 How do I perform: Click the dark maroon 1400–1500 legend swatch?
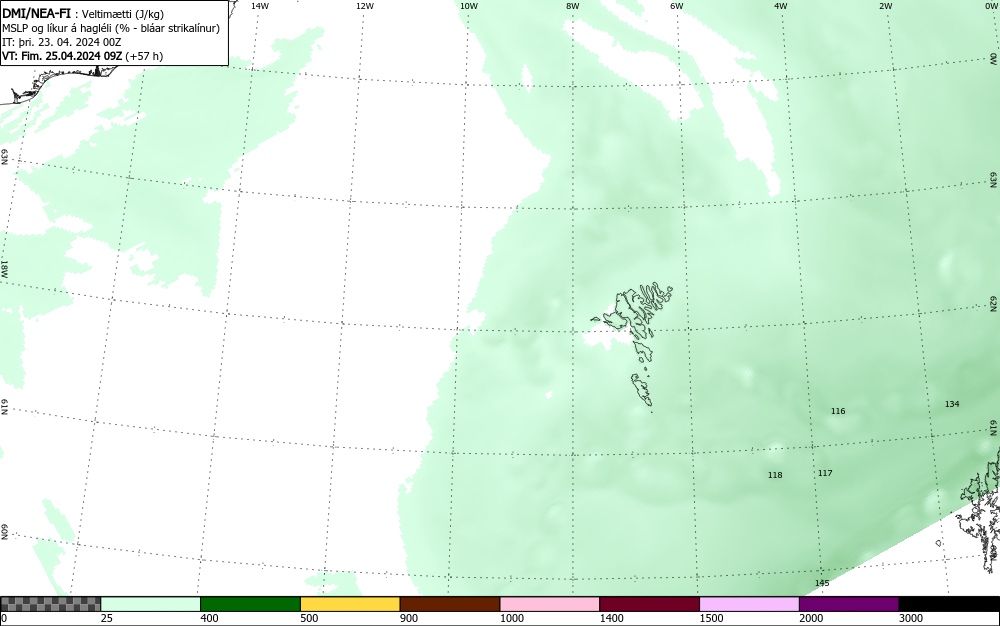coord(650,604)
